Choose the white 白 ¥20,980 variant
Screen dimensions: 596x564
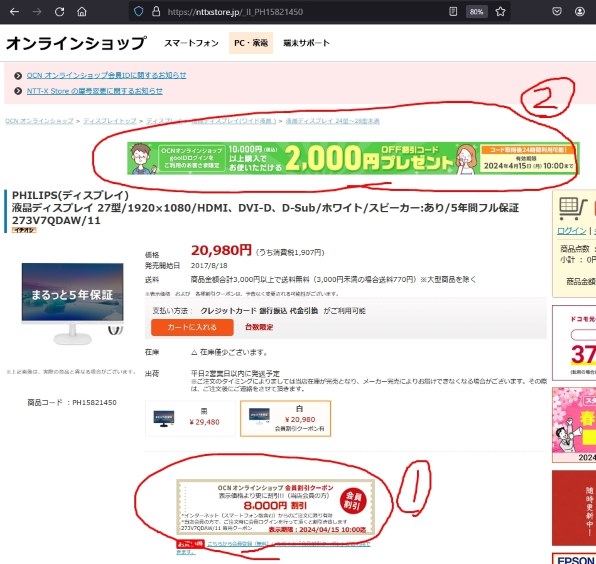point(285,418)
